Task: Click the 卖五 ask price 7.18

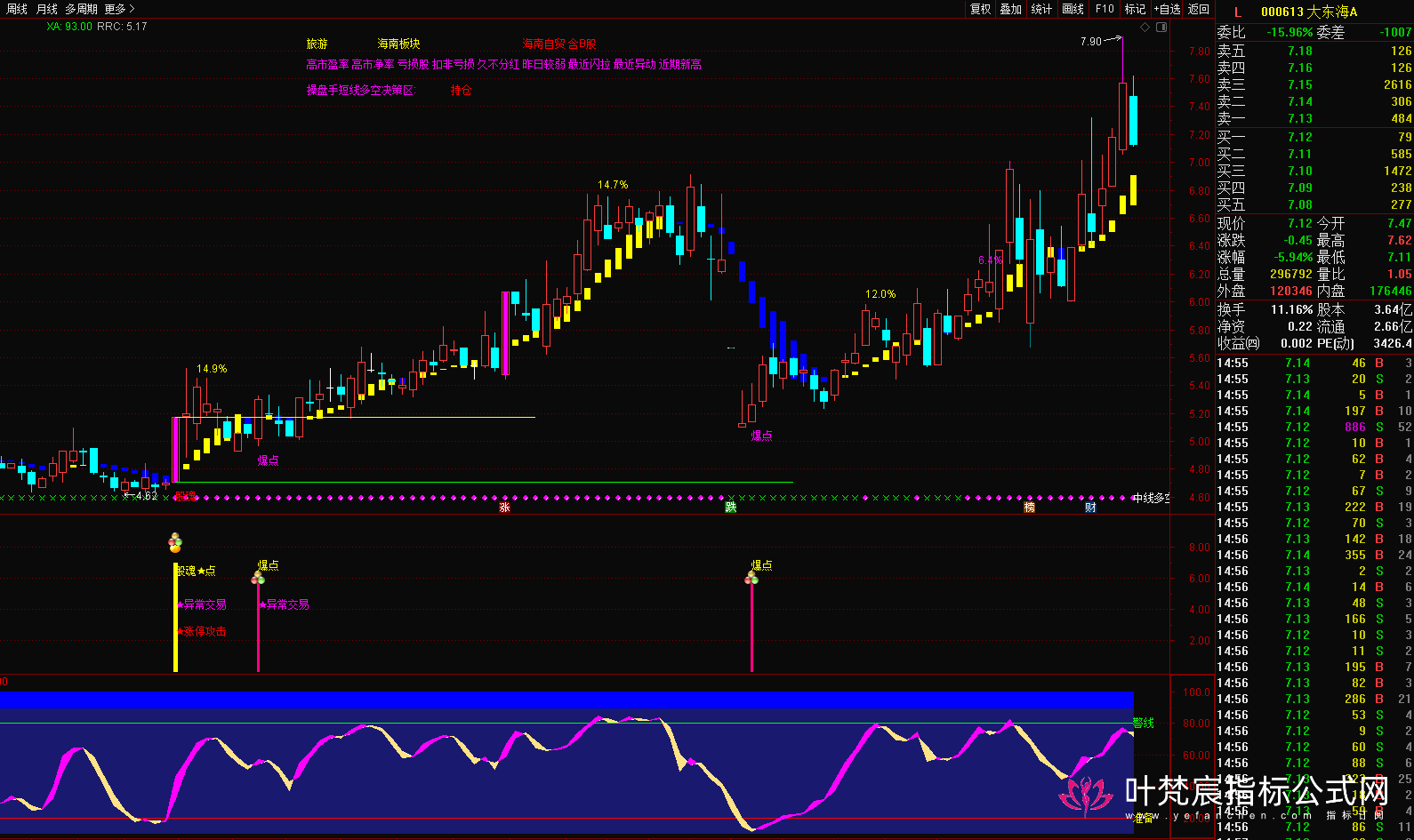Action: coord(1300,51)
